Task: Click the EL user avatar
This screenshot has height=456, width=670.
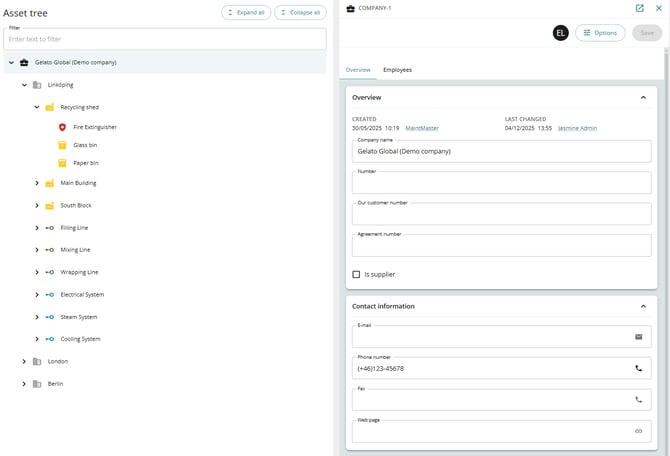Action: pos(561,33)
